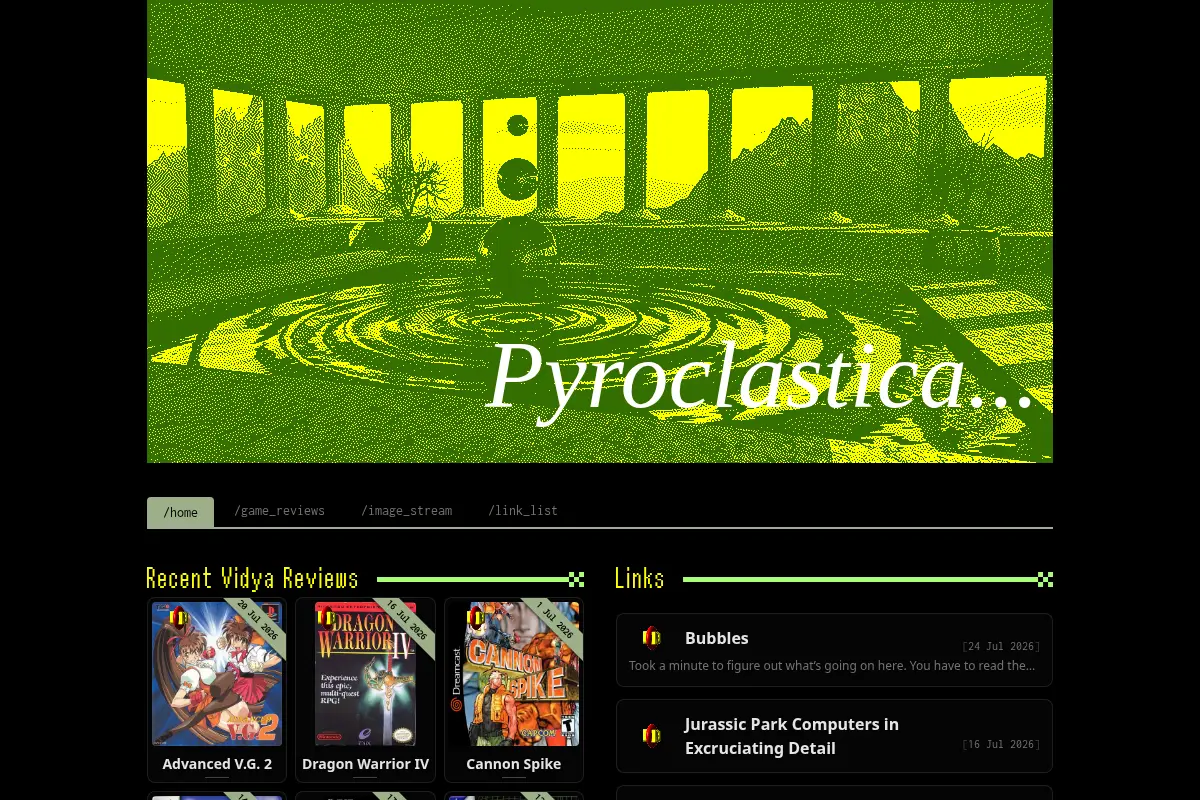1200x800 pixels.
Task: Open the /image_stream tab
Action: 406,511
